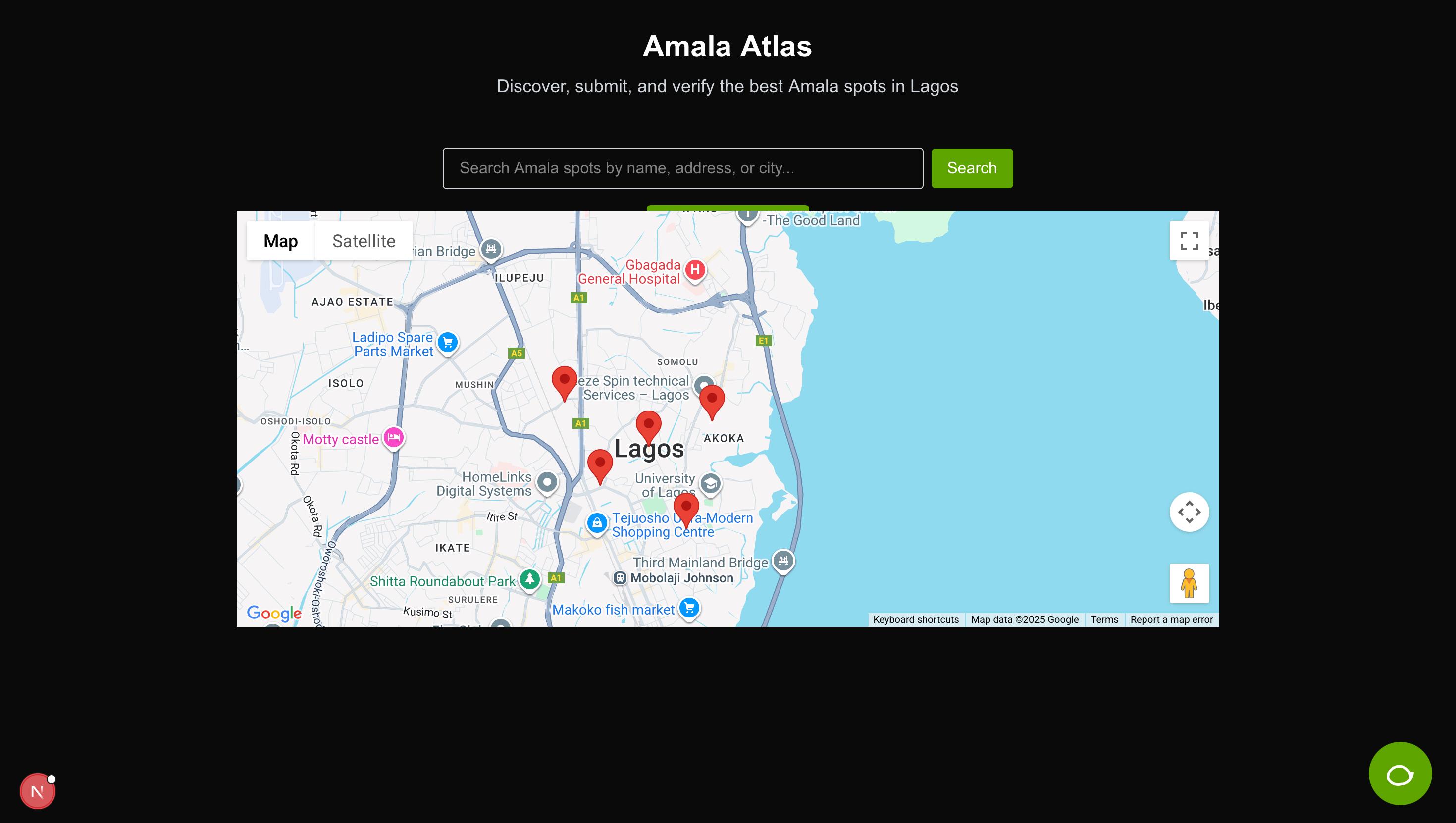Click the Shitta Roundabout Park icon
Screen dimensions: 1456x823
[x=529, y=579]
